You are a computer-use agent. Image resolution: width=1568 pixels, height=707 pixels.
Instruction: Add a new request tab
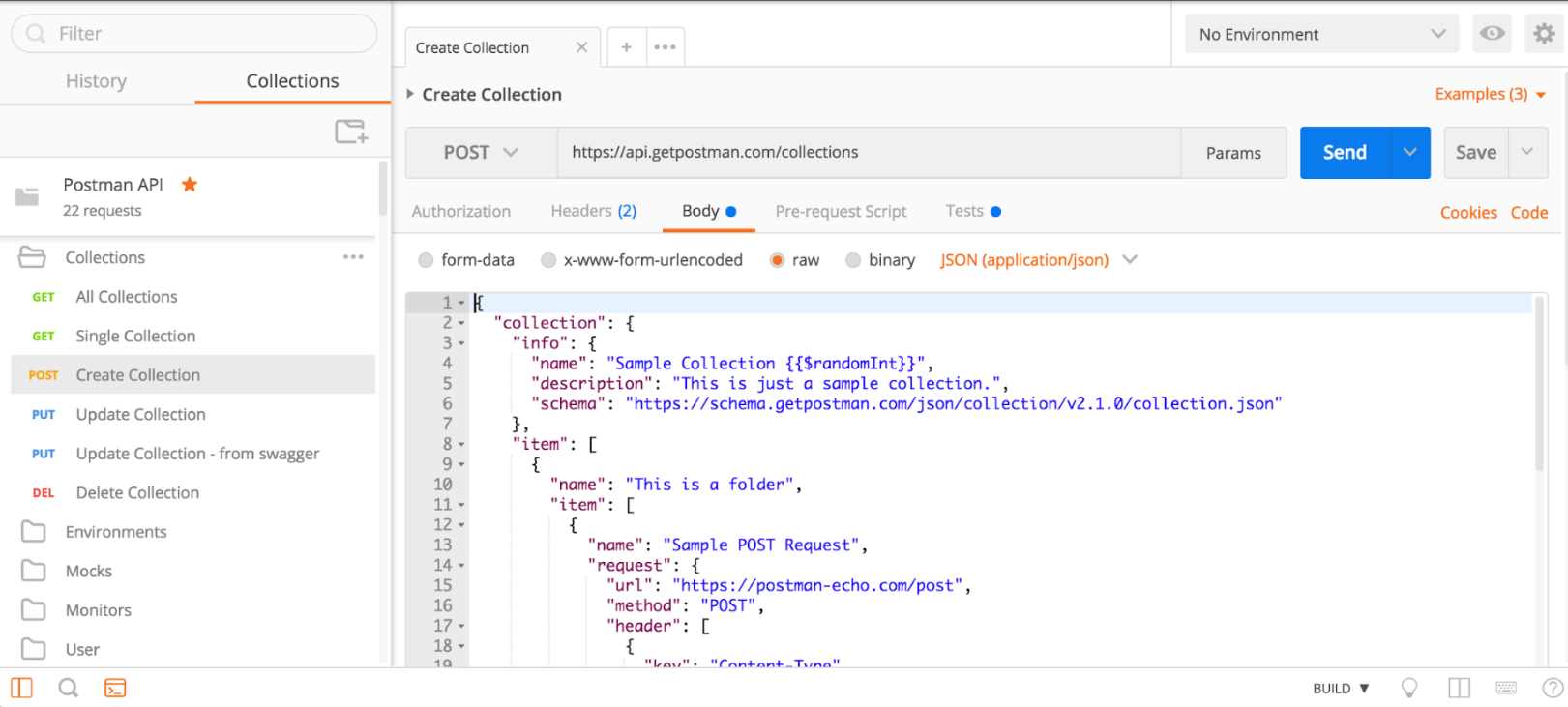pos(626,47)
